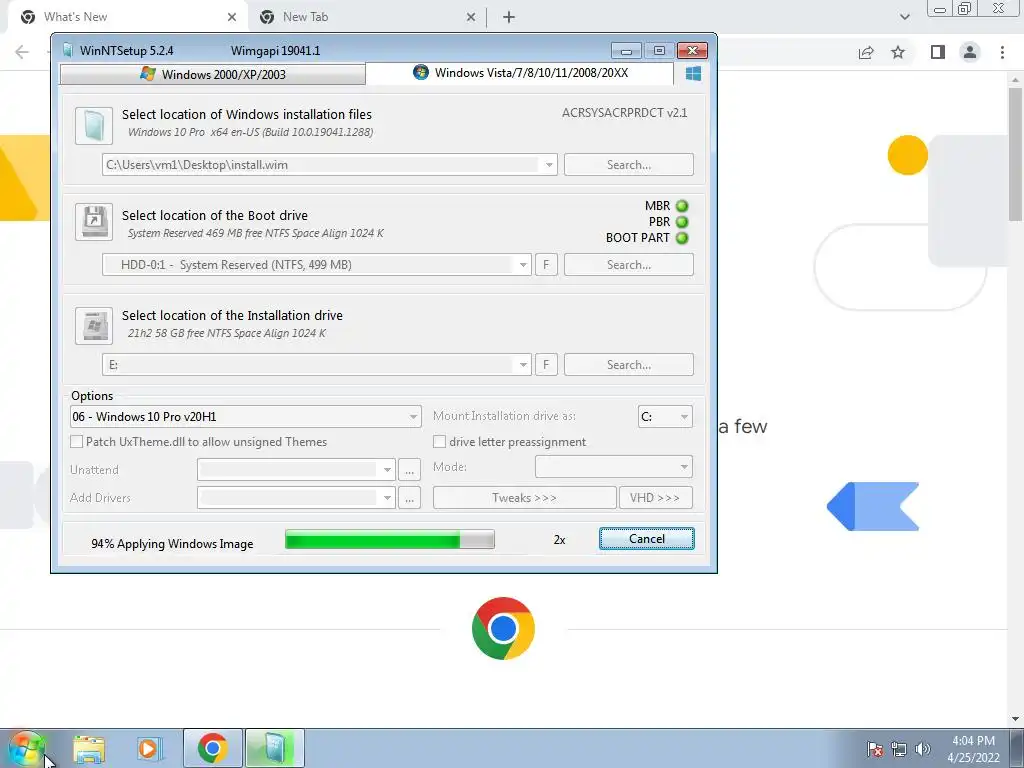
Task: Open a new Chrome tab with plus
Action: point(509,17)
